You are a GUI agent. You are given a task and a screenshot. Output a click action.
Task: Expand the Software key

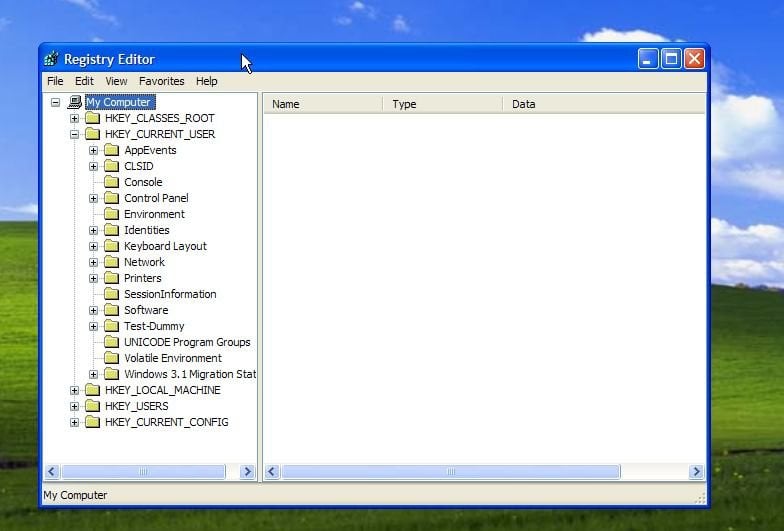click(x=94, y=310)
